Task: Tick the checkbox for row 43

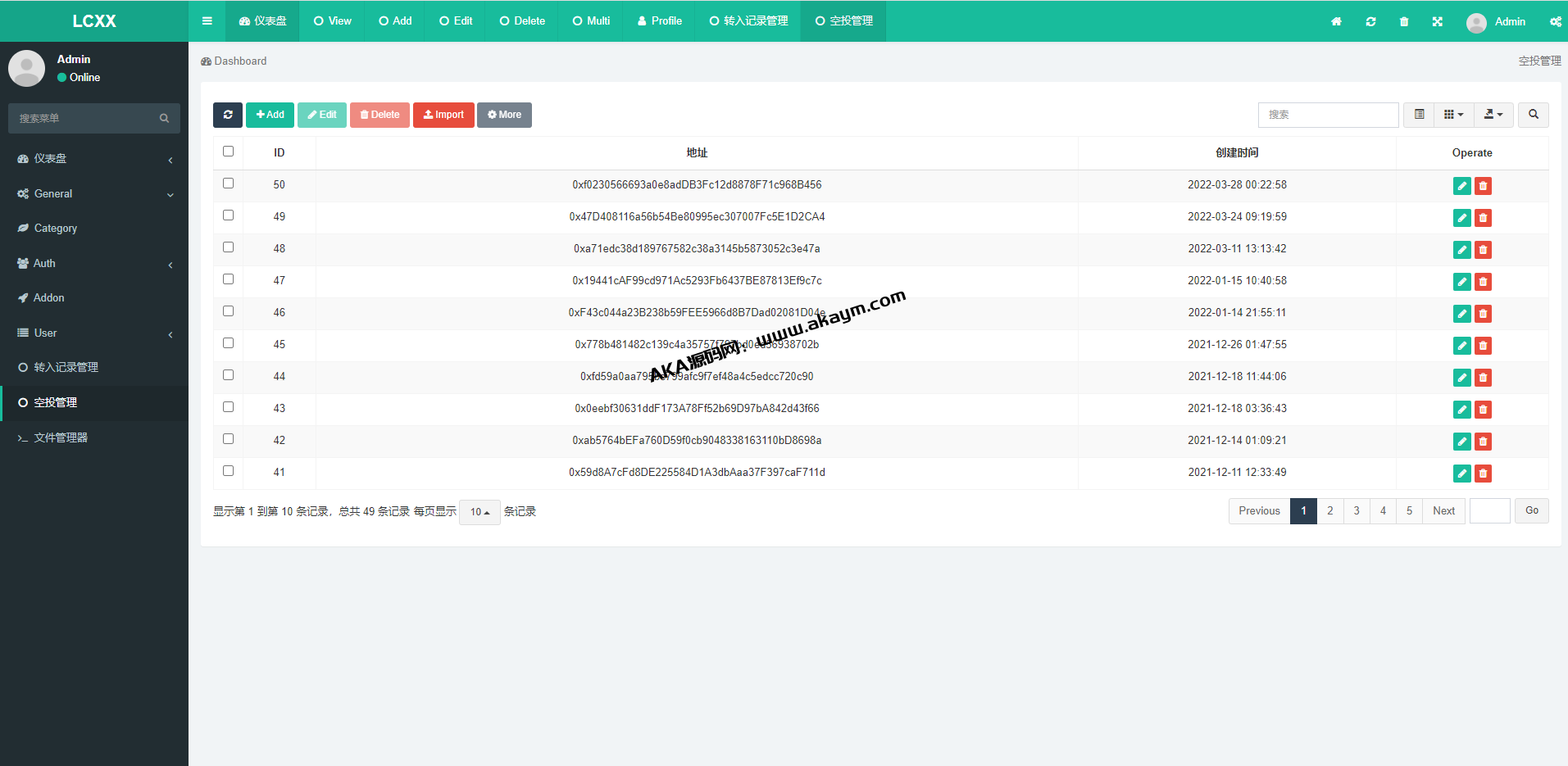Action: pos(228,407)
